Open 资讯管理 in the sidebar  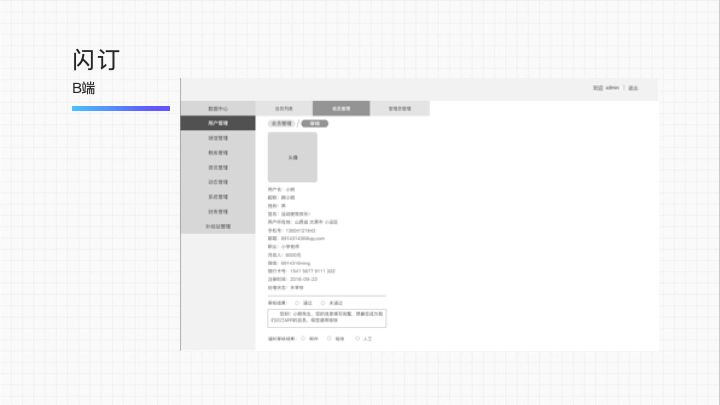click(x=218, y=168)
